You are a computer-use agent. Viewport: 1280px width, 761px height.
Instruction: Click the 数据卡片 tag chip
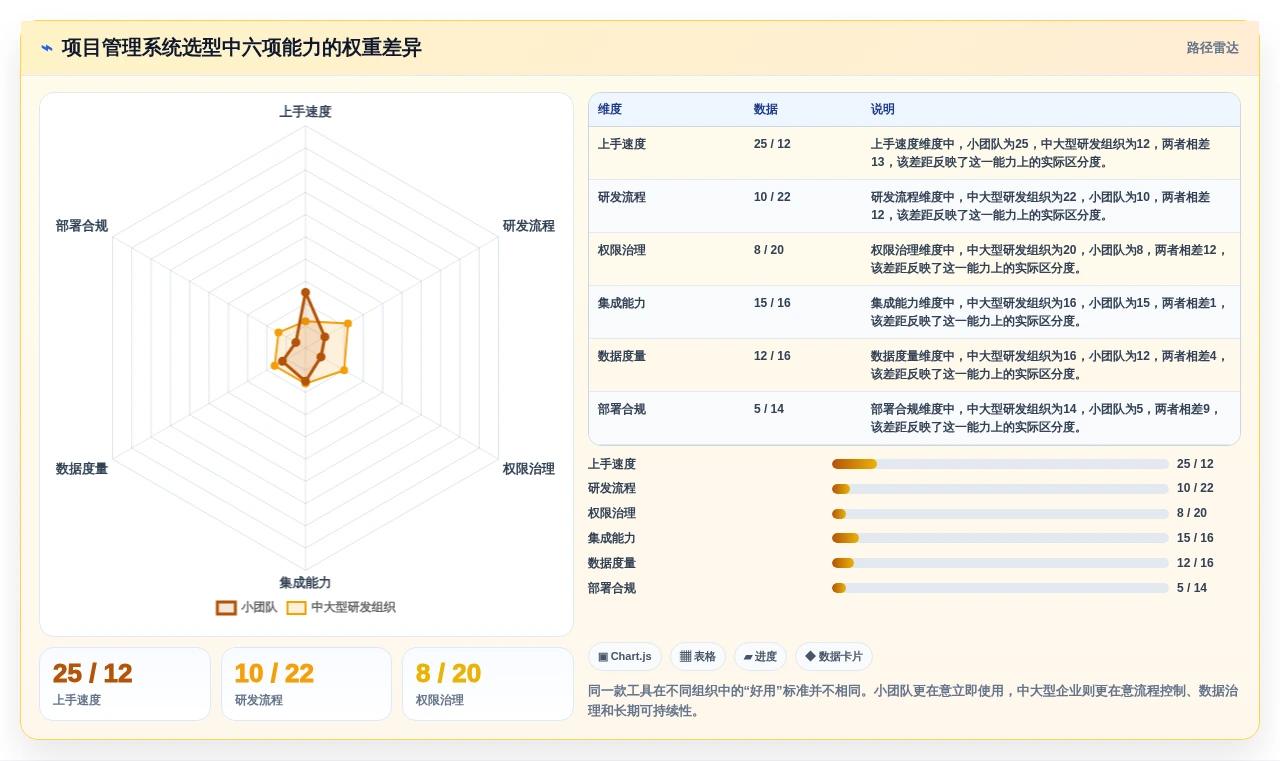[833, 657]
